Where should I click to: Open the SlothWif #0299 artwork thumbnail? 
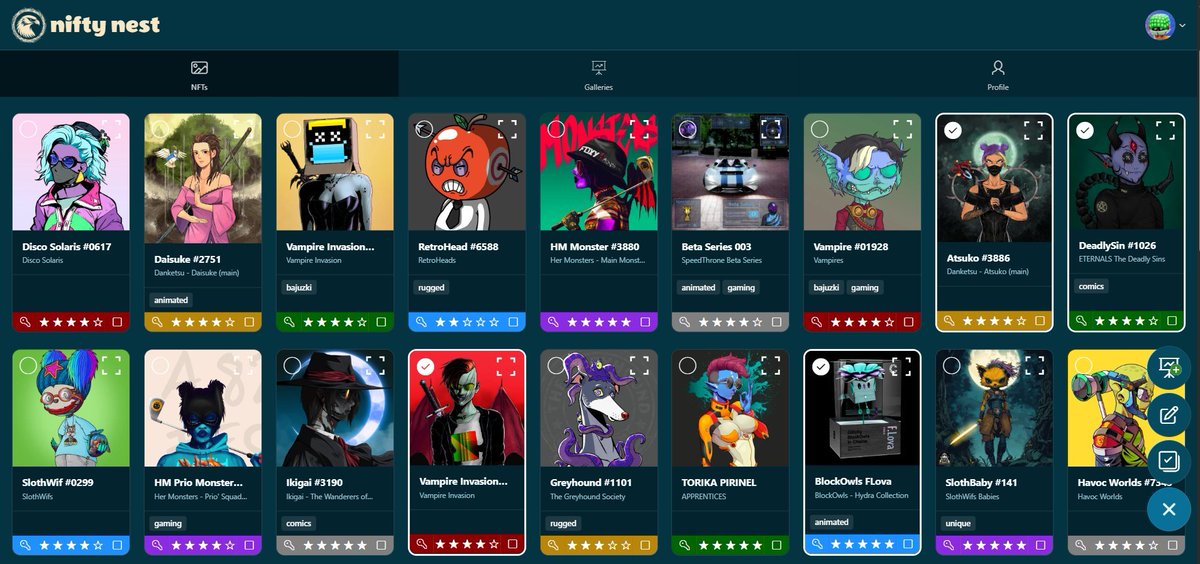tap(70, 408)
